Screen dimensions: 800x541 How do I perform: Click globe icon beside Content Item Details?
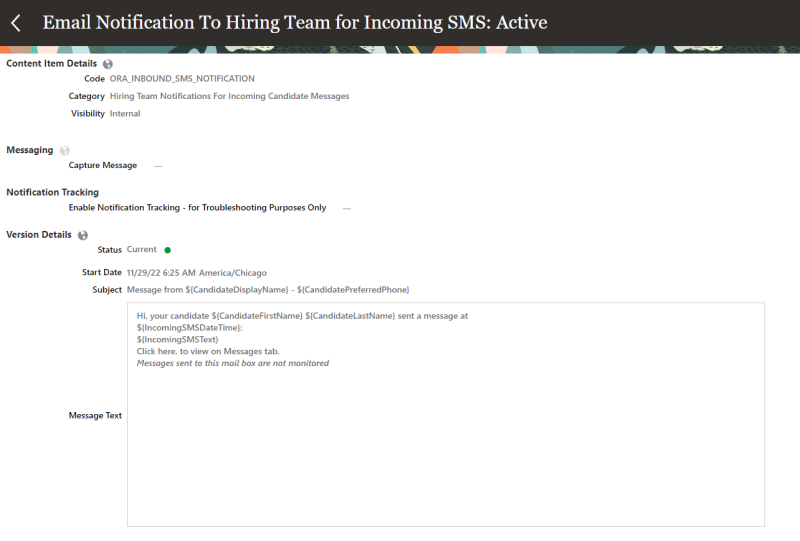click(108, 64)
